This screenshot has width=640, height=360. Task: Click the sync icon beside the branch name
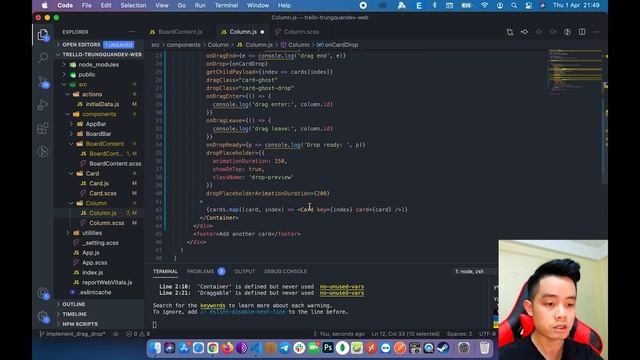(x=116, y=334)
